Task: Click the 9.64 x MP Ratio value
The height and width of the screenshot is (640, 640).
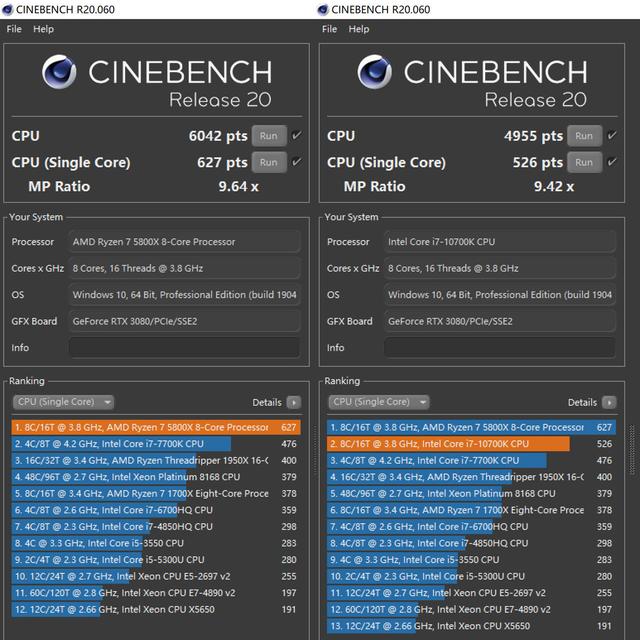Action: point(239,187)
